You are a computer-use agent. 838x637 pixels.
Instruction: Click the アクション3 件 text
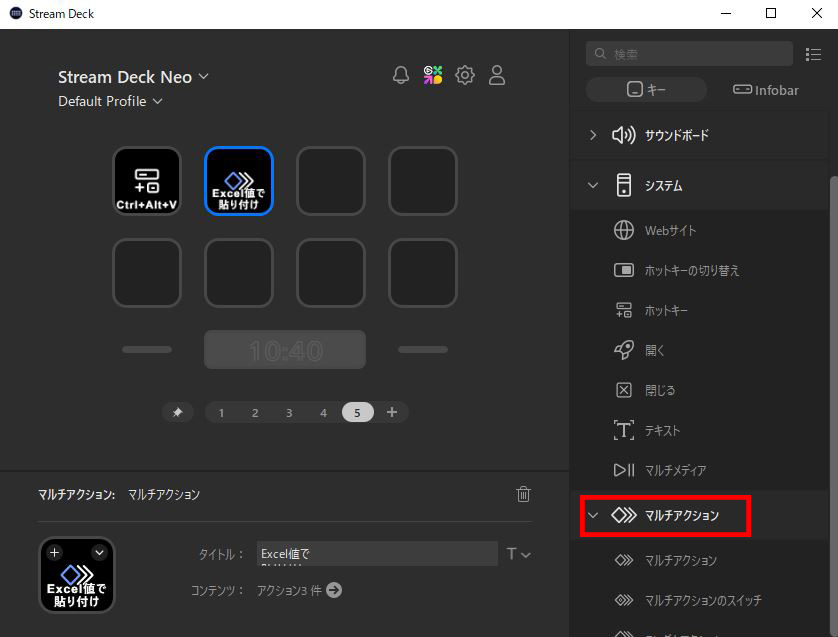pos(289,591)
